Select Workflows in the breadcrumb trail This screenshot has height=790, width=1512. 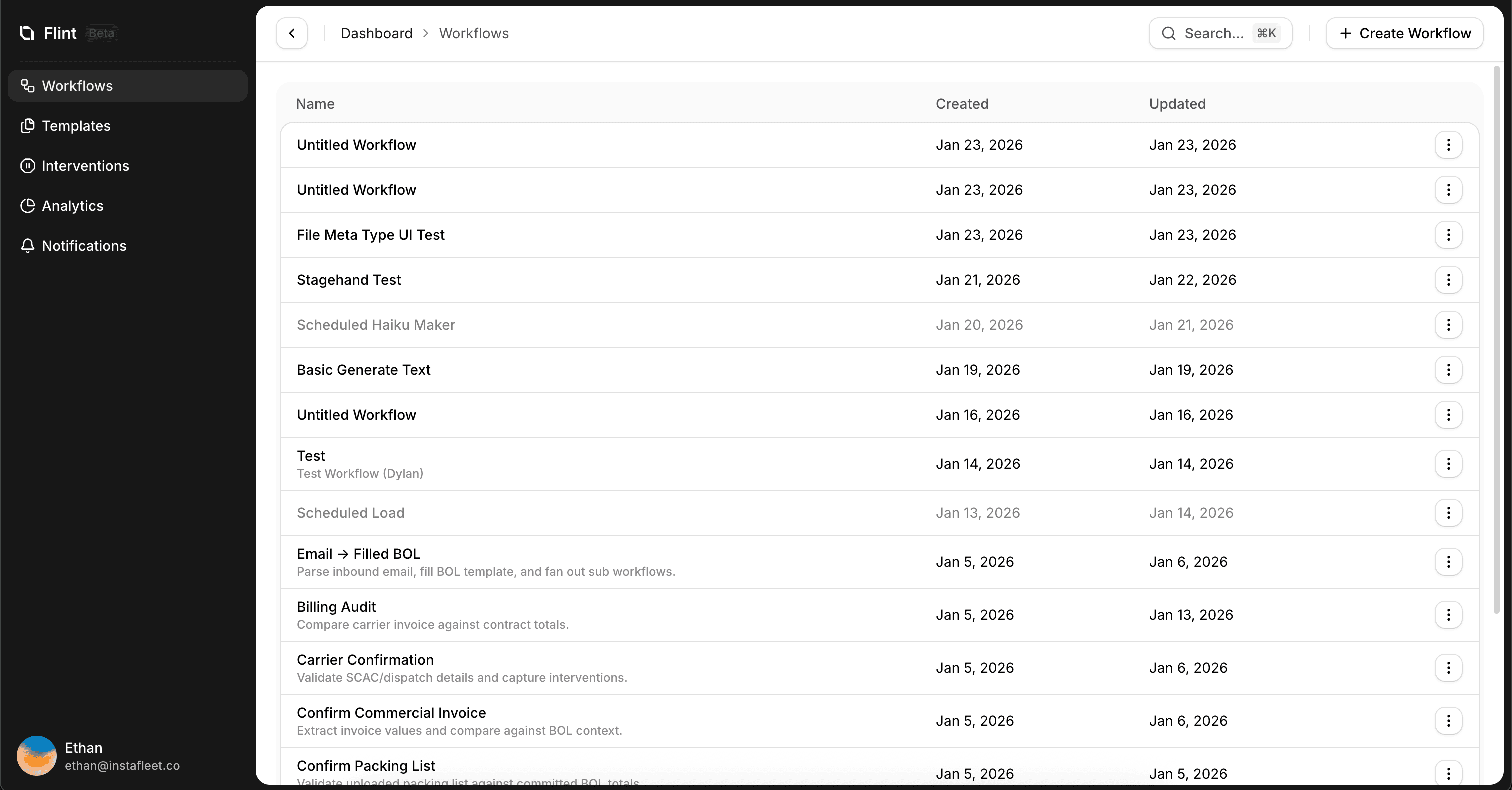tap(473, 33)
